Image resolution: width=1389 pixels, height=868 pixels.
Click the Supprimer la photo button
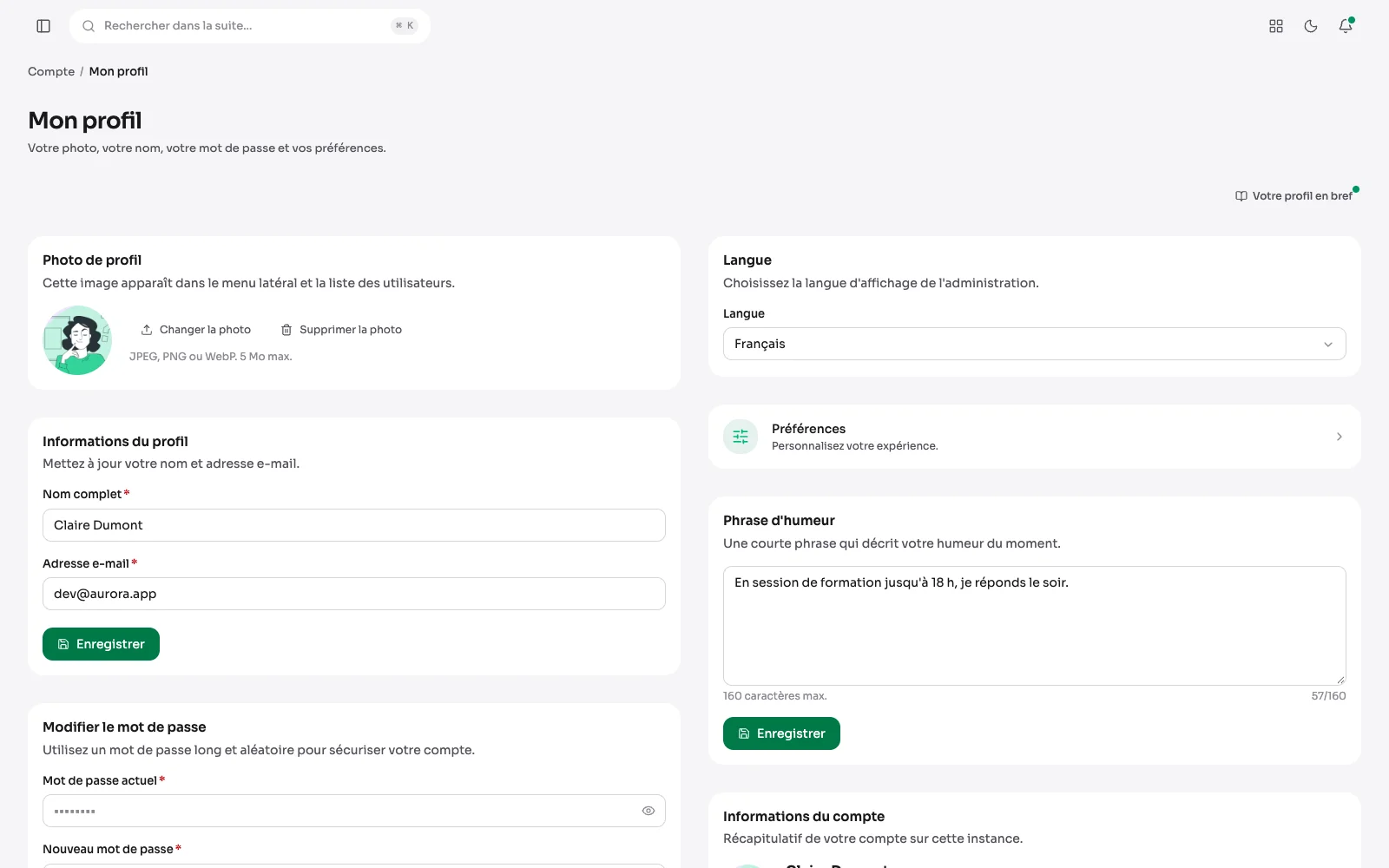click(342, 330)
